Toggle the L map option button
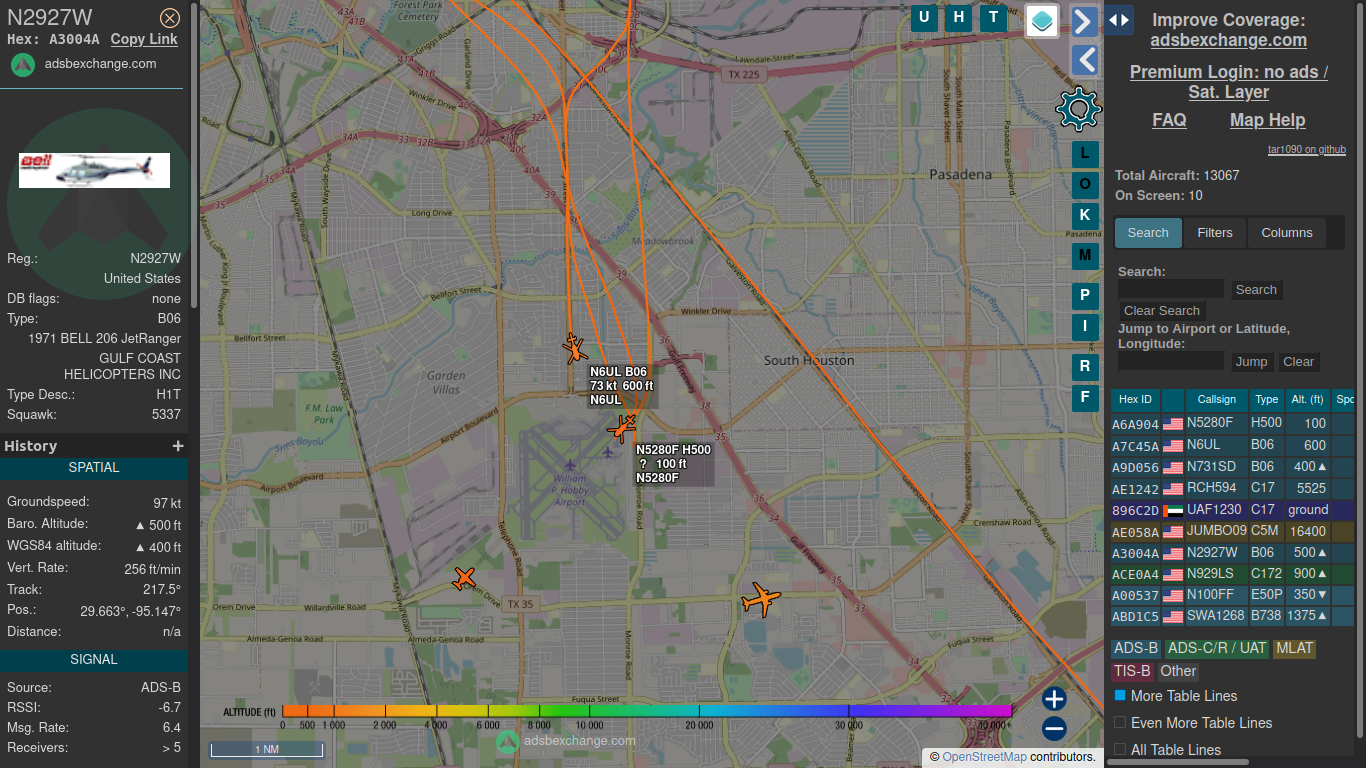Screen dimensions: 1366x768 coord(1085,154)
